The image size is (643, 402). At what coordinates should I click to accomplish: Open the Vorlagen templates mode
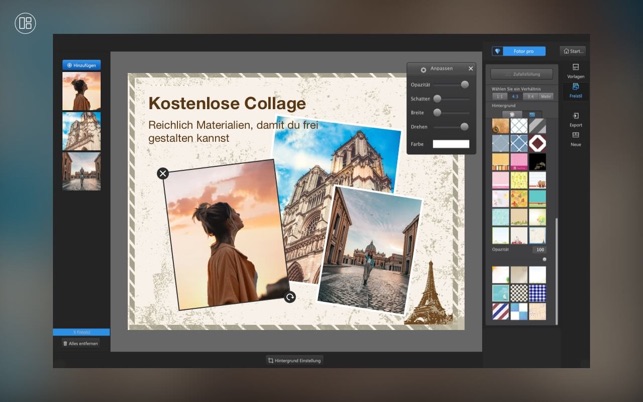[x=576, y=71]
